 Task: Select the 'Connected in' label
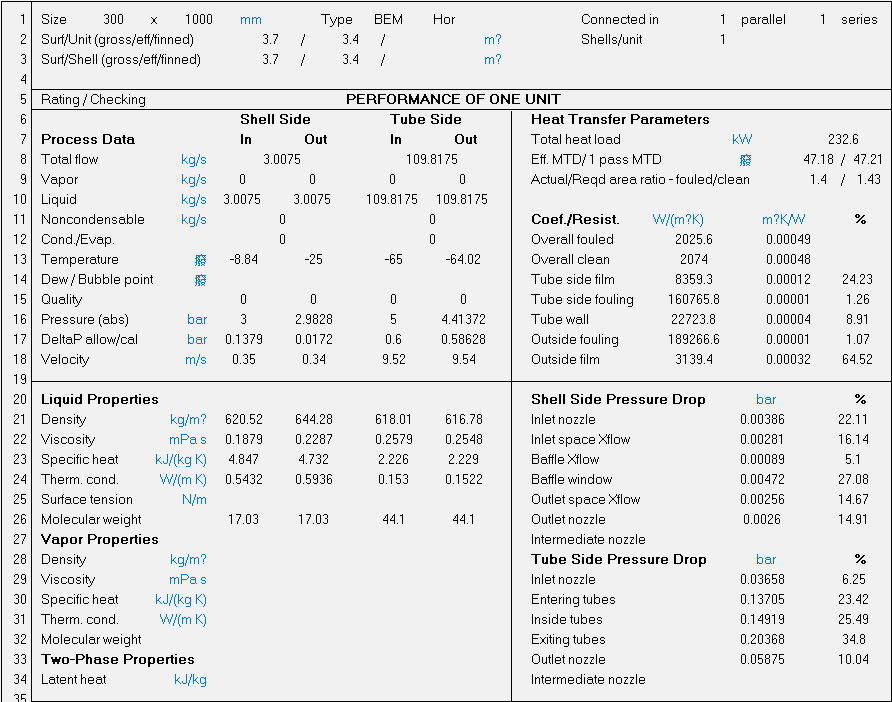click(620, 19)
